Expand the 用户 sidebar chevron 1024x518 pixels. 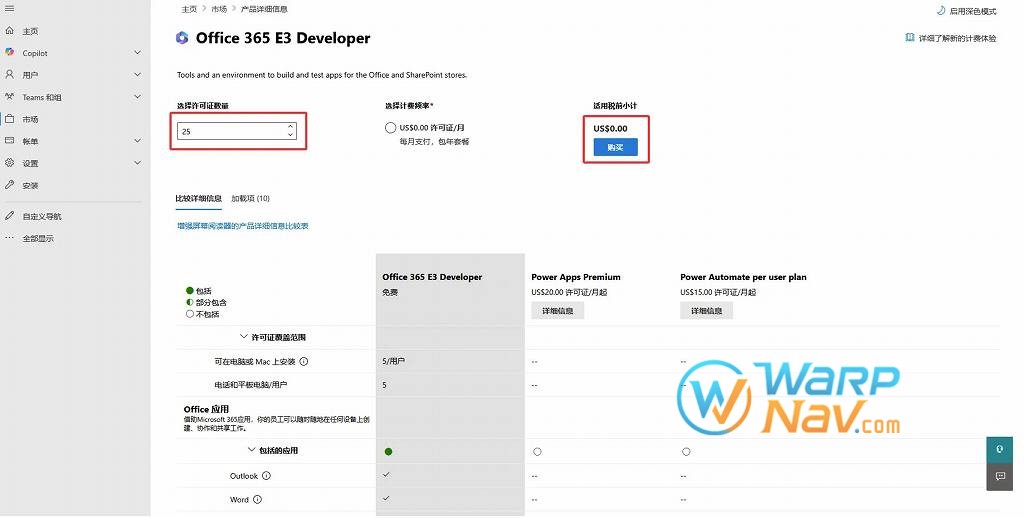[137, 74]
